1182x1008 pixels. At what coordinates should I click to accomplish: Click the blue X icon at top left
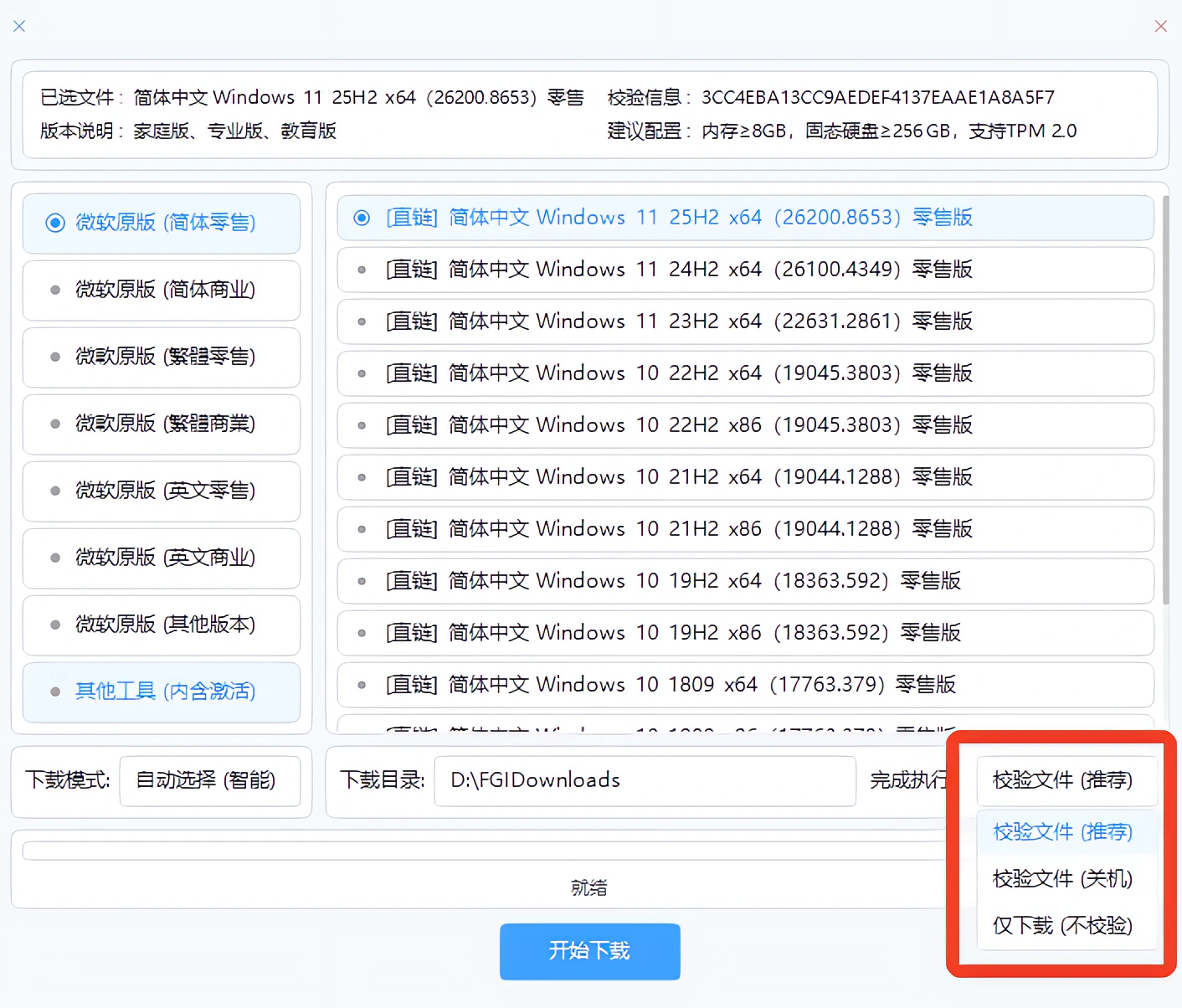point(19,26)
